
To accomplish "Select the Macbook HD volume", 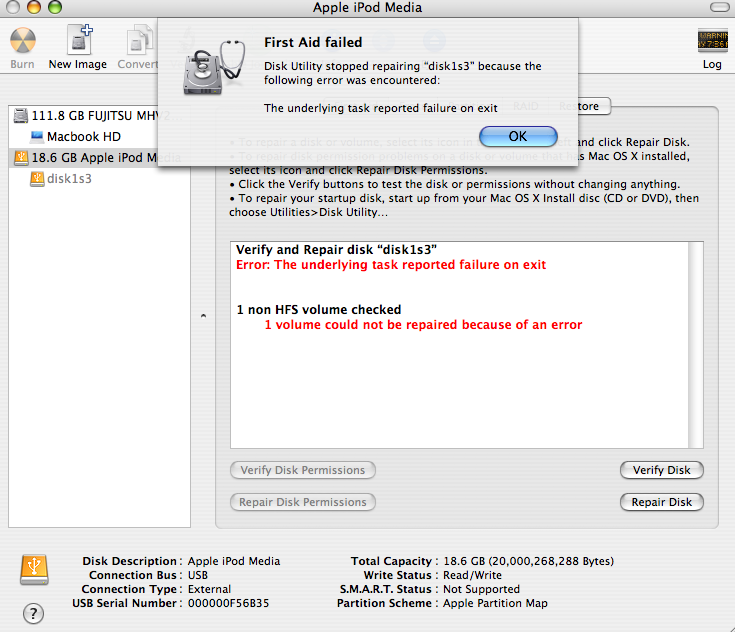I will [75, 136].
